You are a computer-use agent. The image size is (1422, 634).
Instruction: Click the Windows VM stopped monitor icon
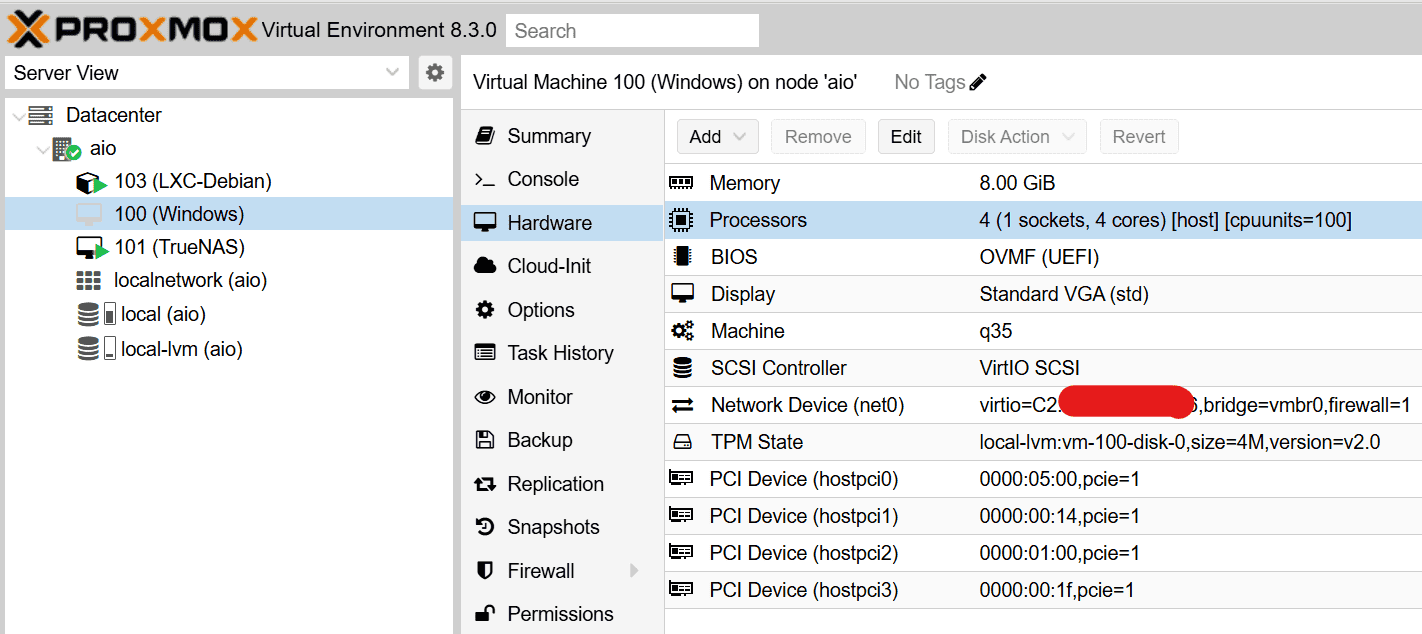[89, 214]
